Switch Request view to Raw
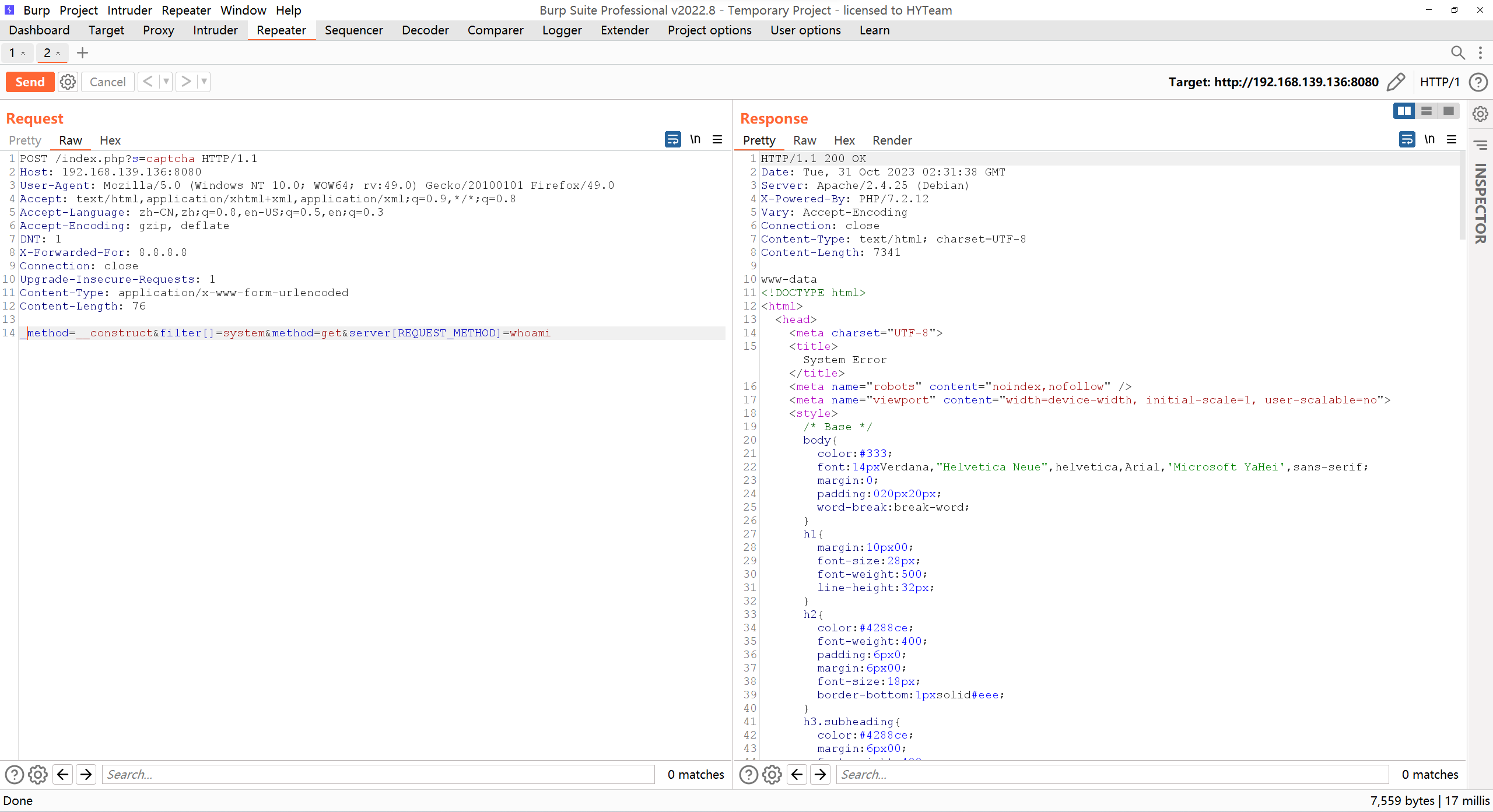Image resolution: width=1493 pixels, height=812 pixels. (71, 140)
